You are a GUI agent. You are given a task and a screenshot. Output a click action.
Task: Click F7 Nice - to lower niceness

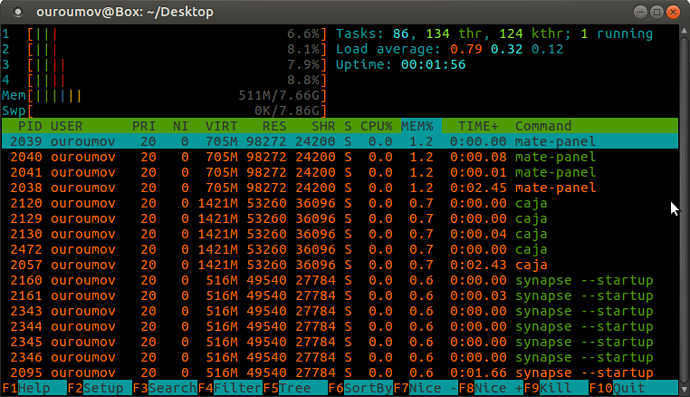[x=426, y=388]
